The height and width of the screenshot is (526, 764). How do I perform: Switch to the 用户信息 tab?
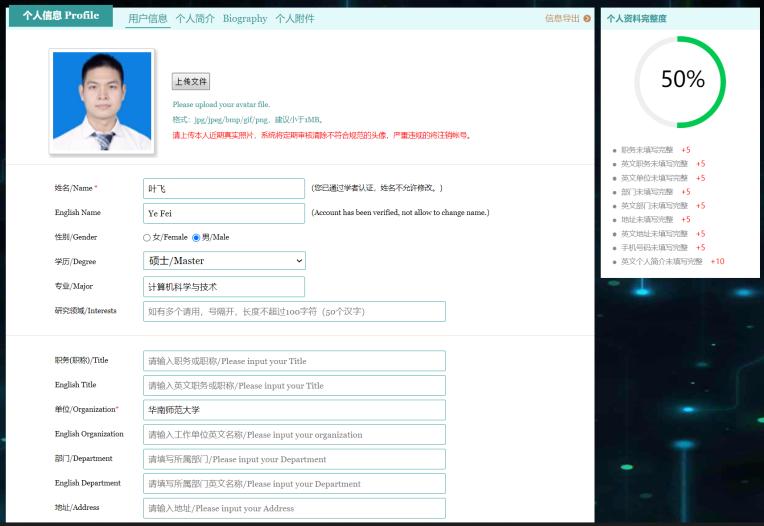click(147, 18)
